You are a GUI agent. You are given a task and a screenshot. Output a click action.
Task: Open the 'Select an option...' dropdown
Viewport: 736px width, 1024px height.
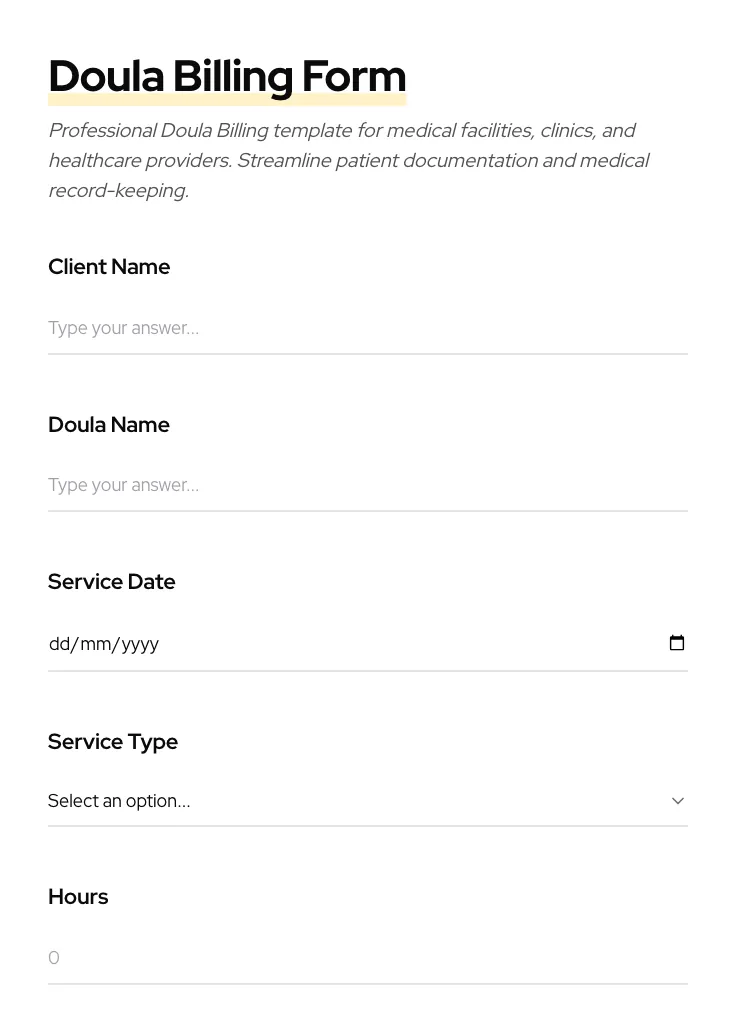[x=300, y=800]
